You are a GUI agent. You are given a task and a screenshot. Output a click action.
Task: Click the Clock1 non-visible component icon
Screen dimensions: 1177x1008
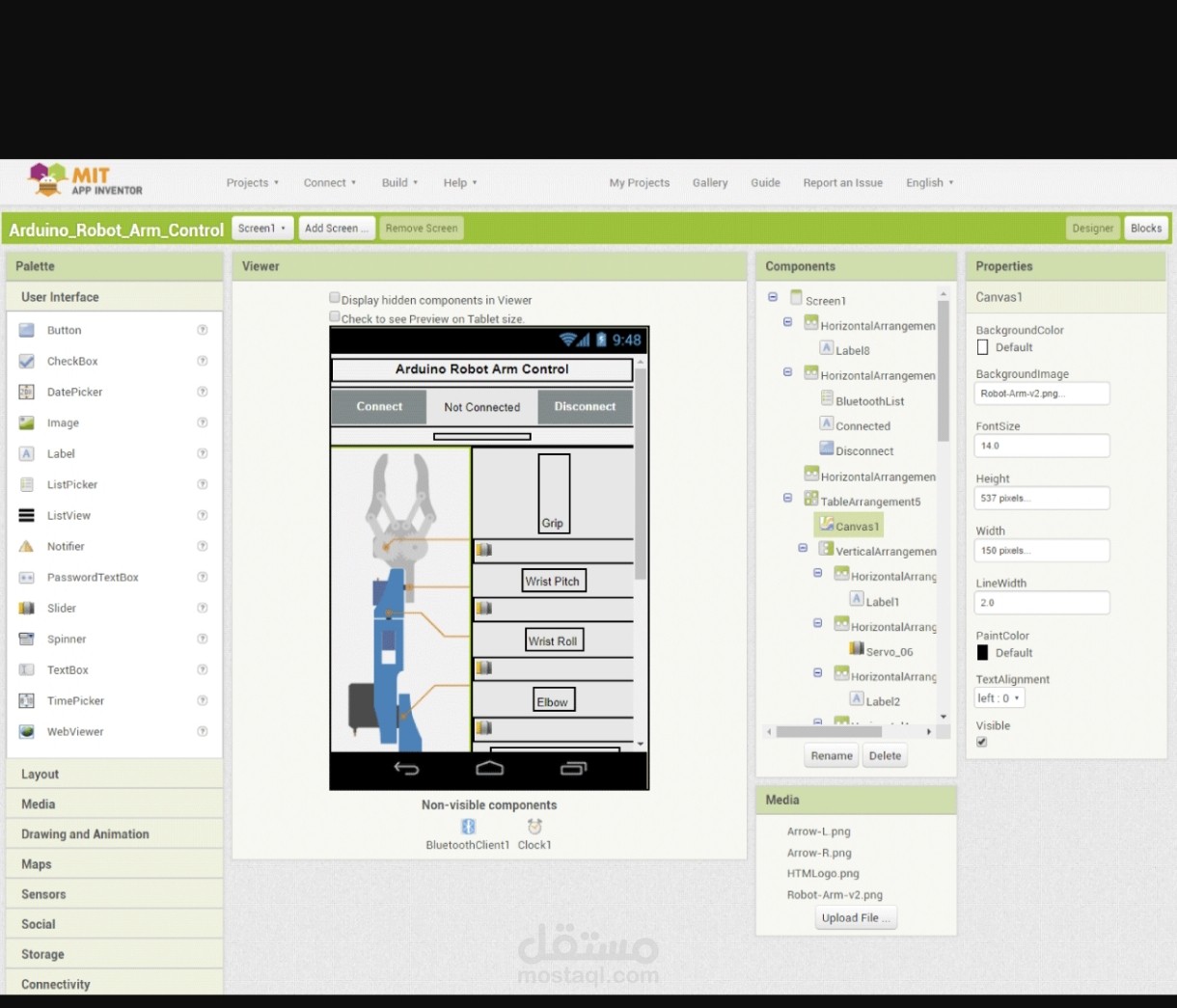pos(534,827)
